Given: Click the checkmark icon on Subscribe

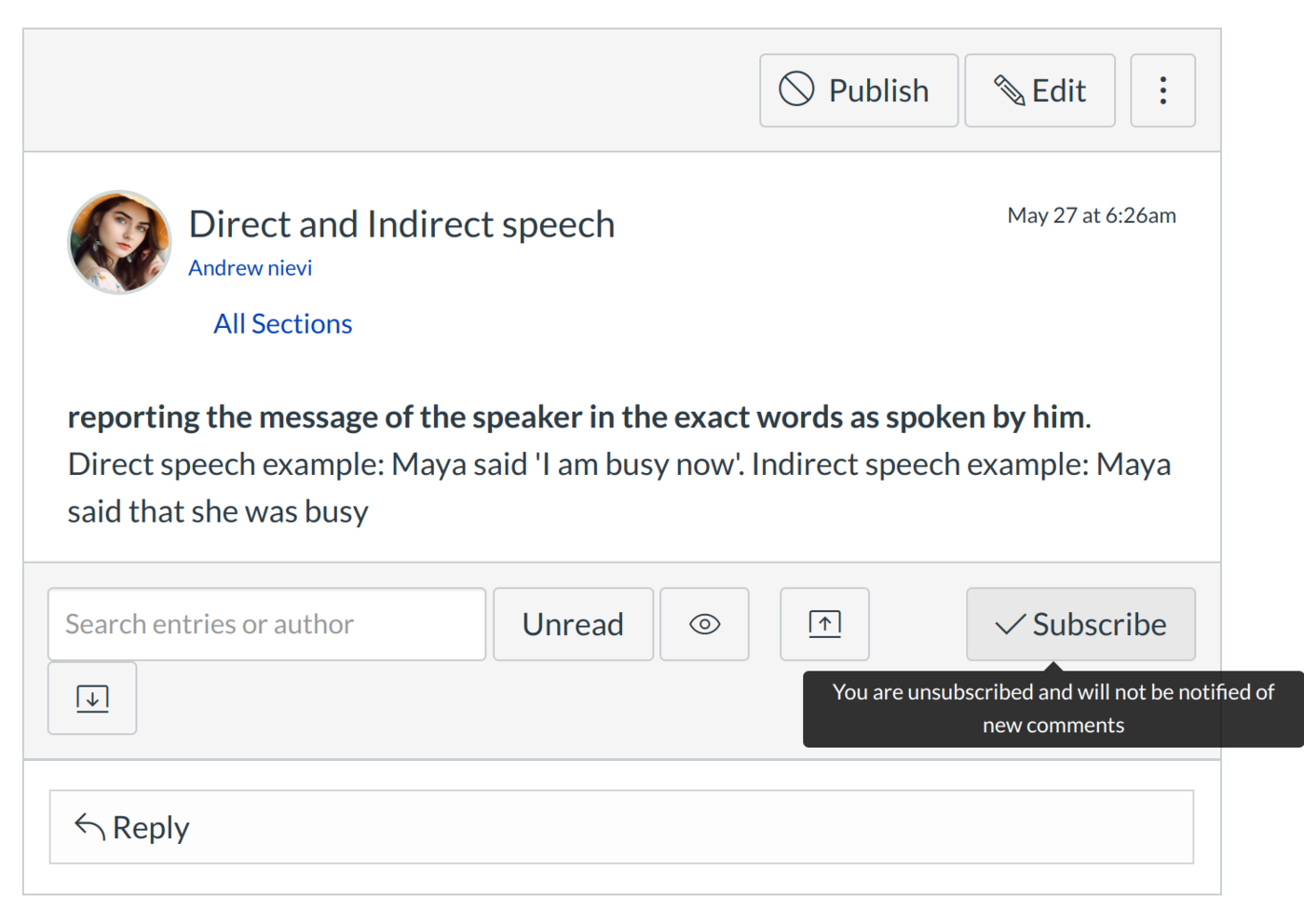Looking at the screenshot, I should pyautogui.click(x=1010, y=624).
